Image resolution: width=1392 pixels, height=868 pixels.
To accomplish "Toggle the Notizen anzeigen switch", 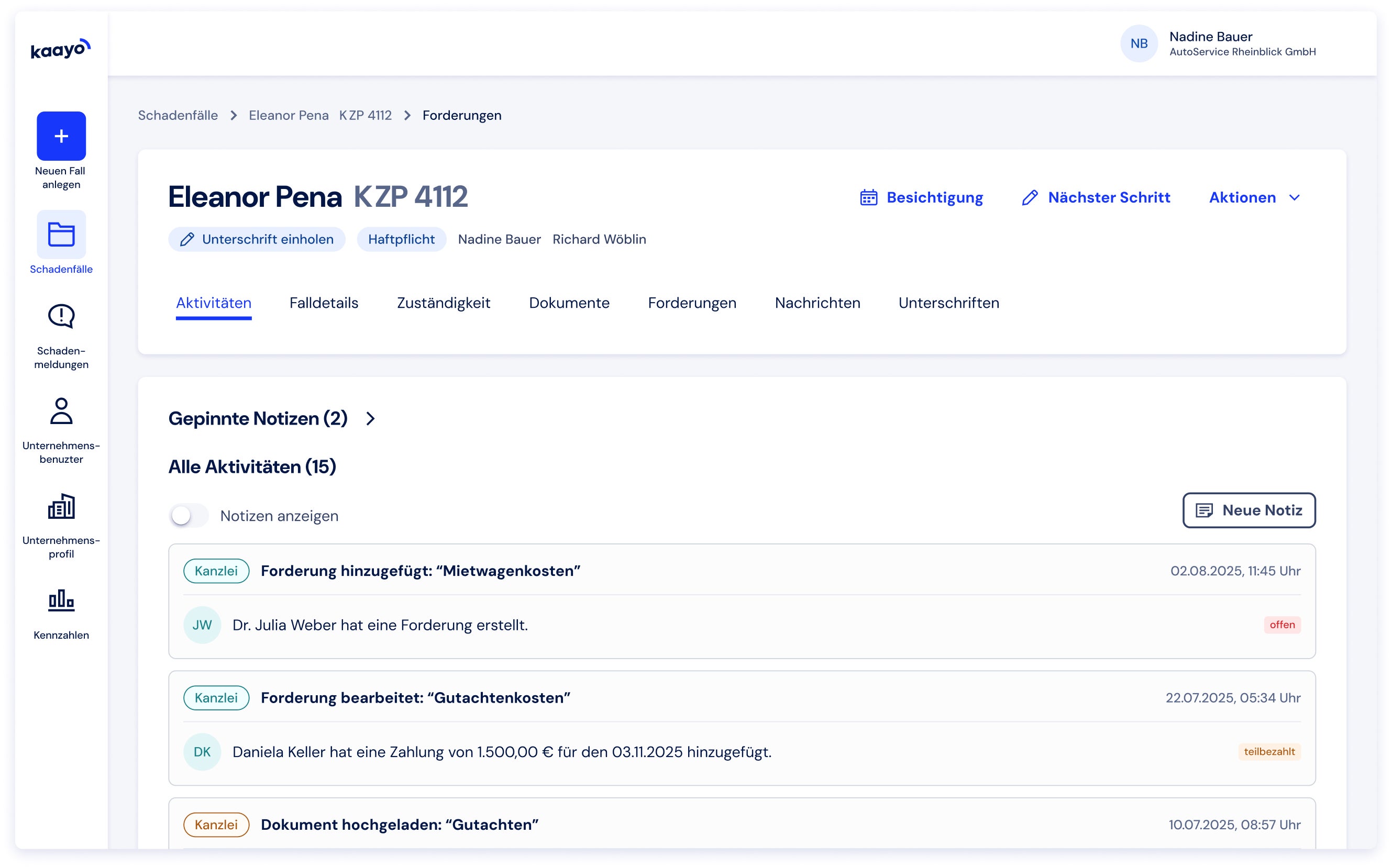I will tap(189, 516).
